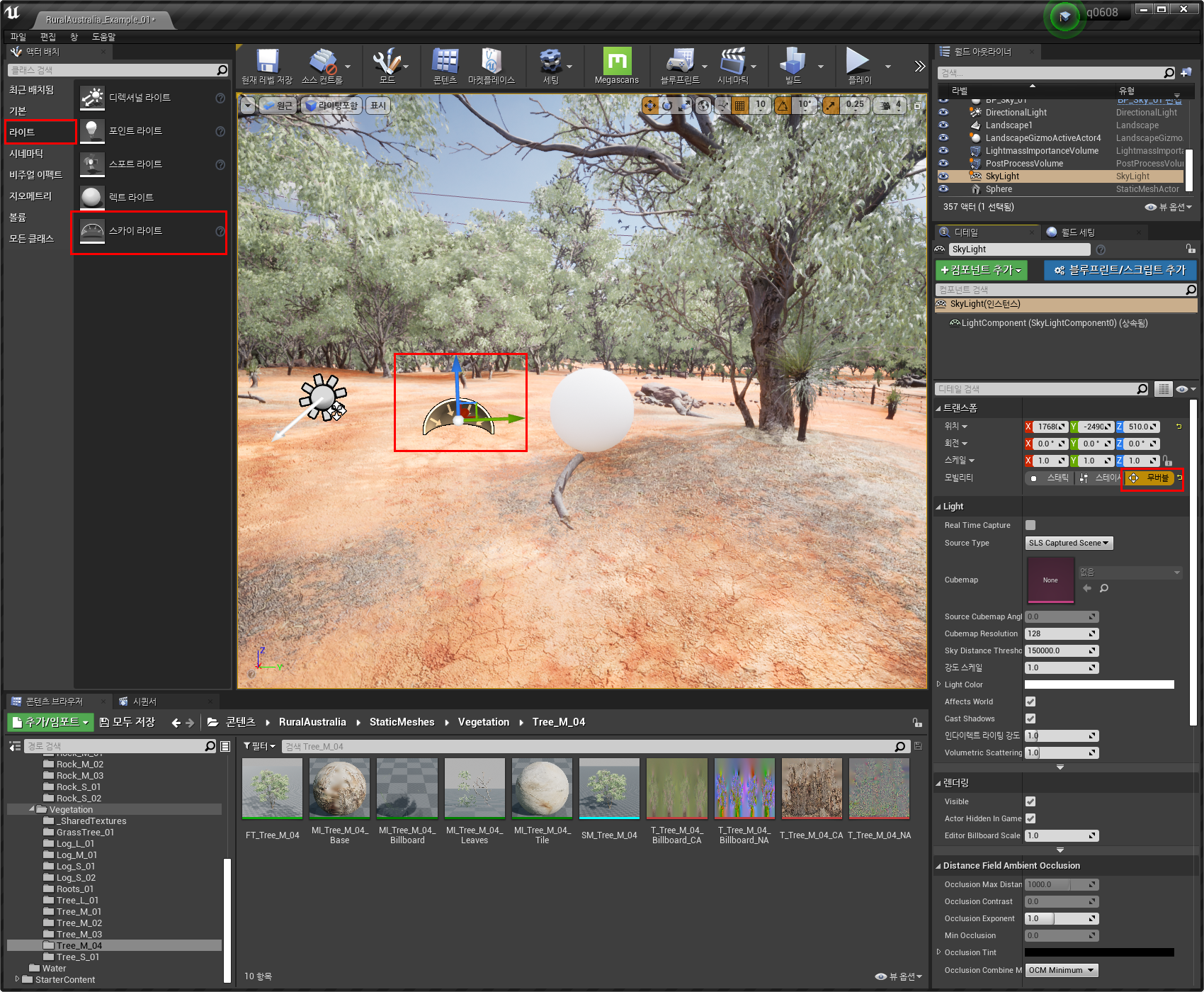Select the rotate gizmo tool in viewport
Image resolution: width=1204 pixels, height=992 pixels.
(667, 106)
